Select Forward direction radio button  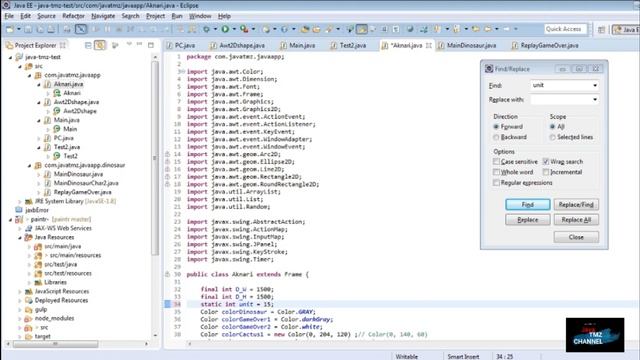click(496, 127)
